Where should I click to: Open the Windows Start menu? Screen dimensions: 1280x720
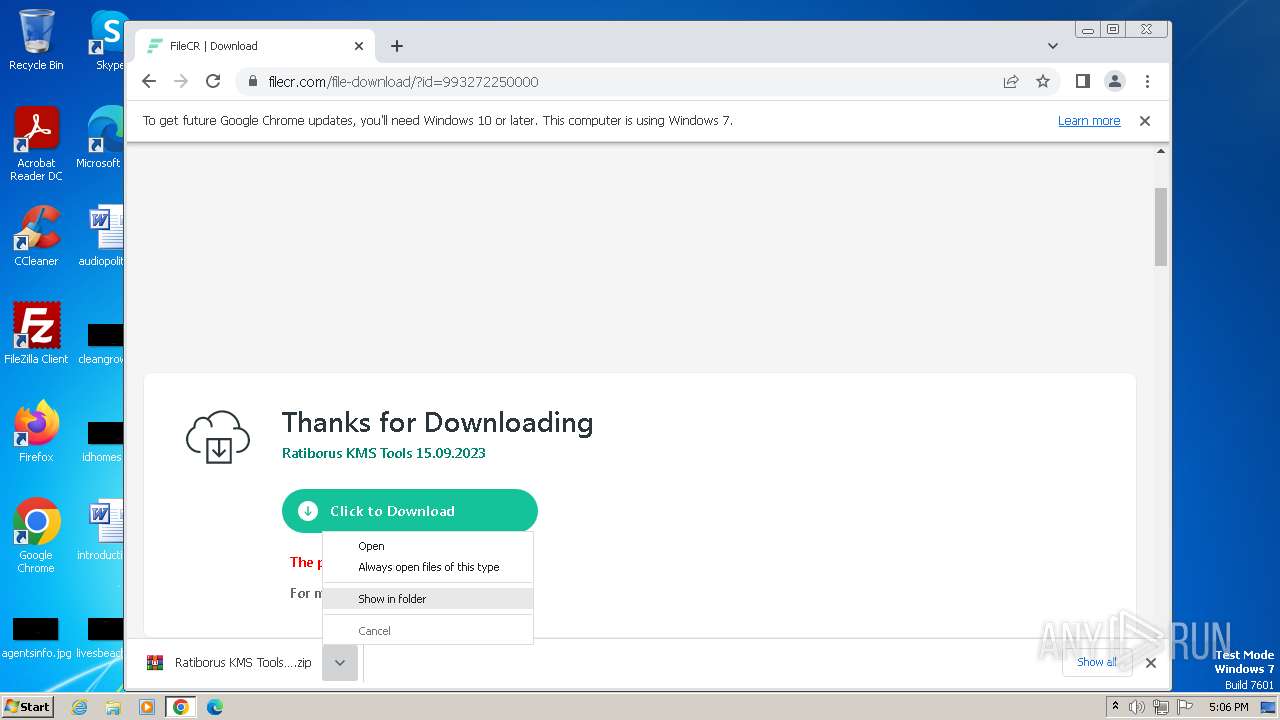27,706
